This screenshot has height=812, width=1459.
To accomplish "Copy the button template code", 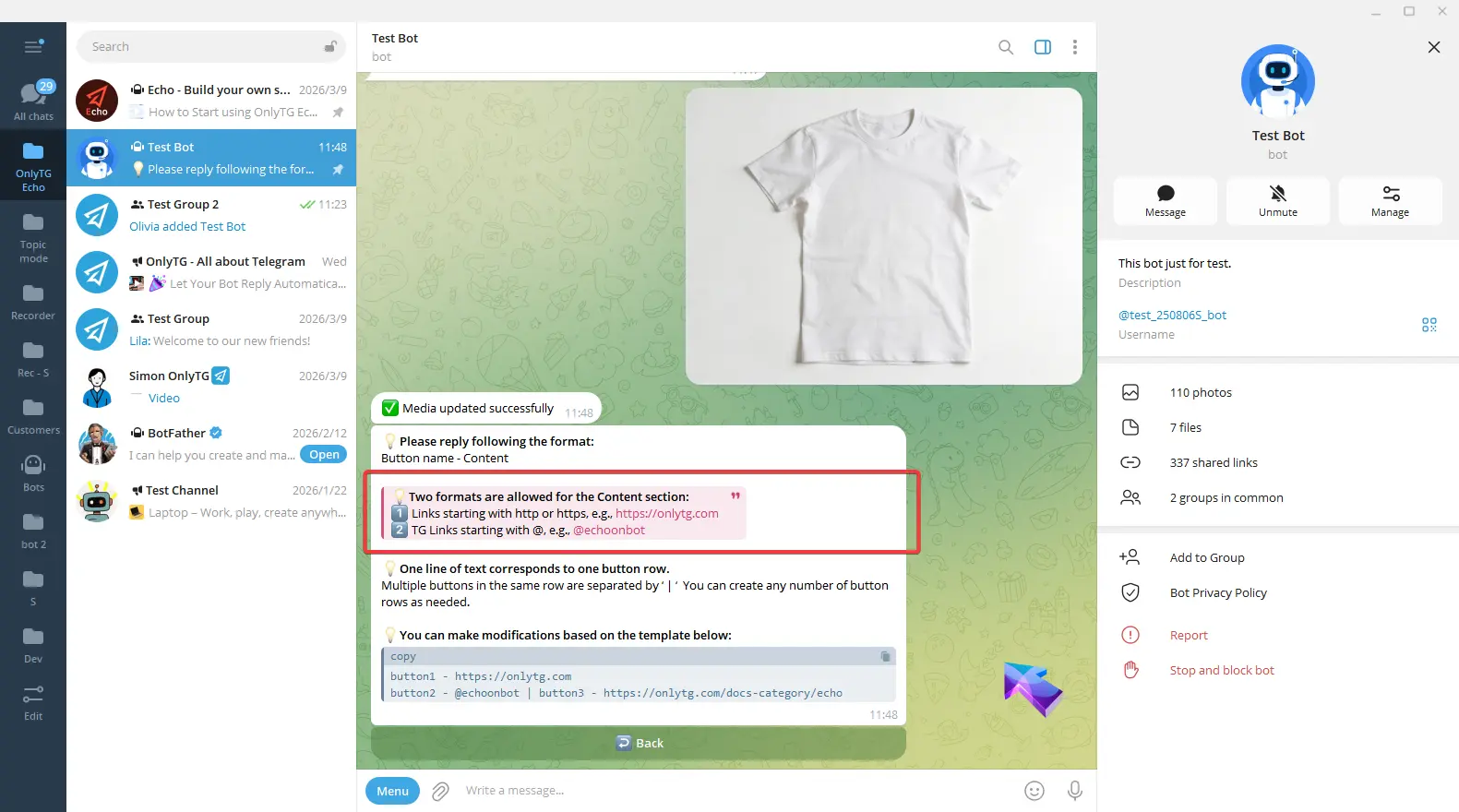I will click(x=885, y=657).
